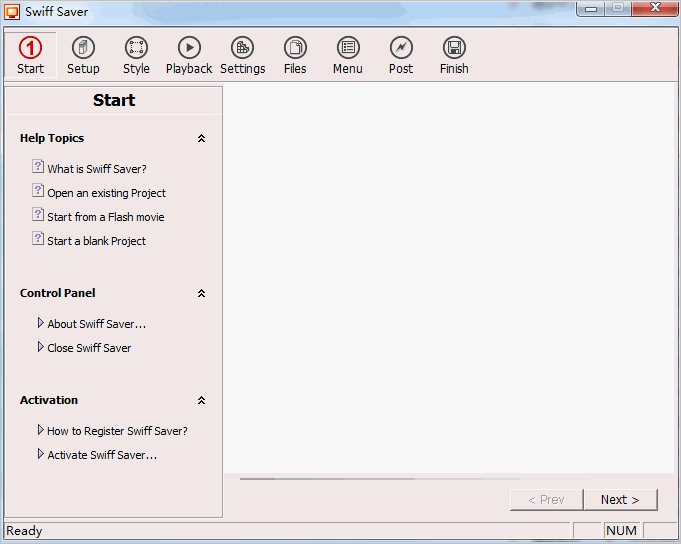Choose Start from a Flash movie
Image resolution: width=681 pixels, height=544 pixels.
pos(106,217)
